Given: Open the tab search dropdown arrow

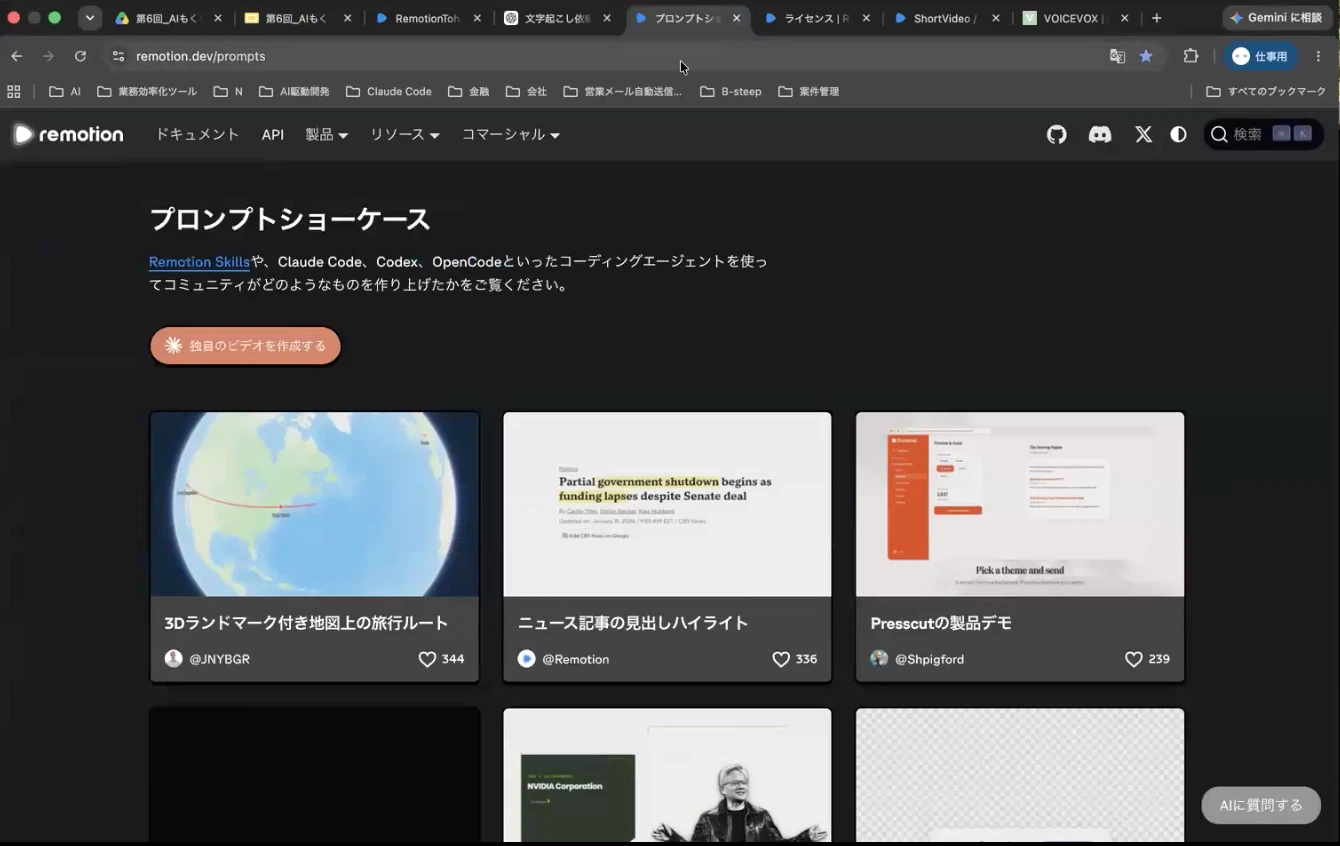Looking at the screenshot, I should click(x=90, y=18).
